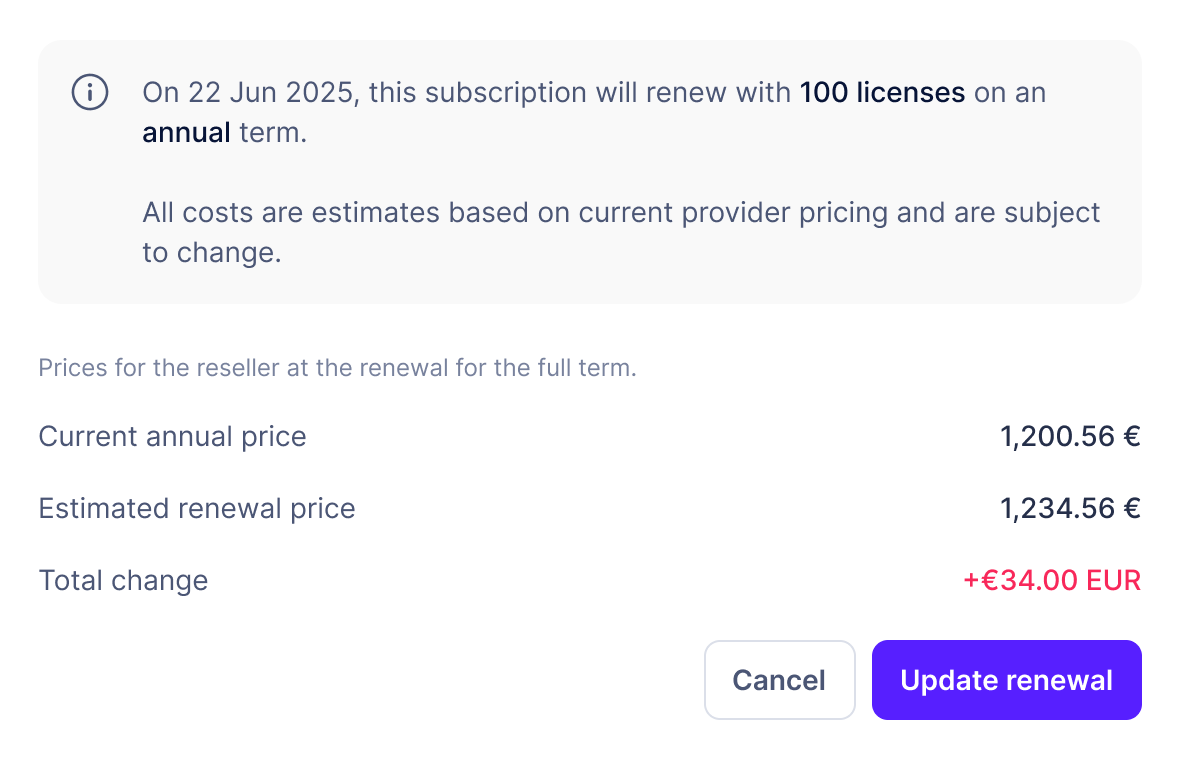
Task: Click the word "term." after annual
Action: tap(273, 133)
